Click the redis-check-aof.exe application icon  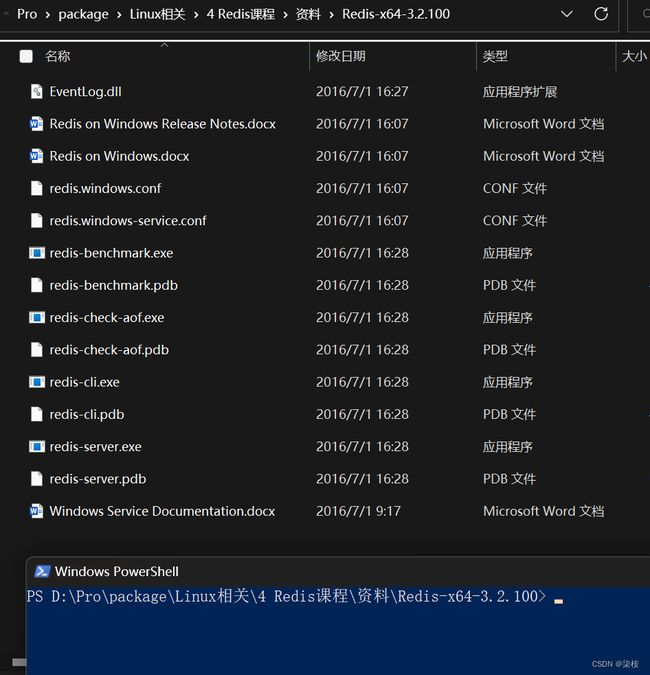[x=37, y=317]
